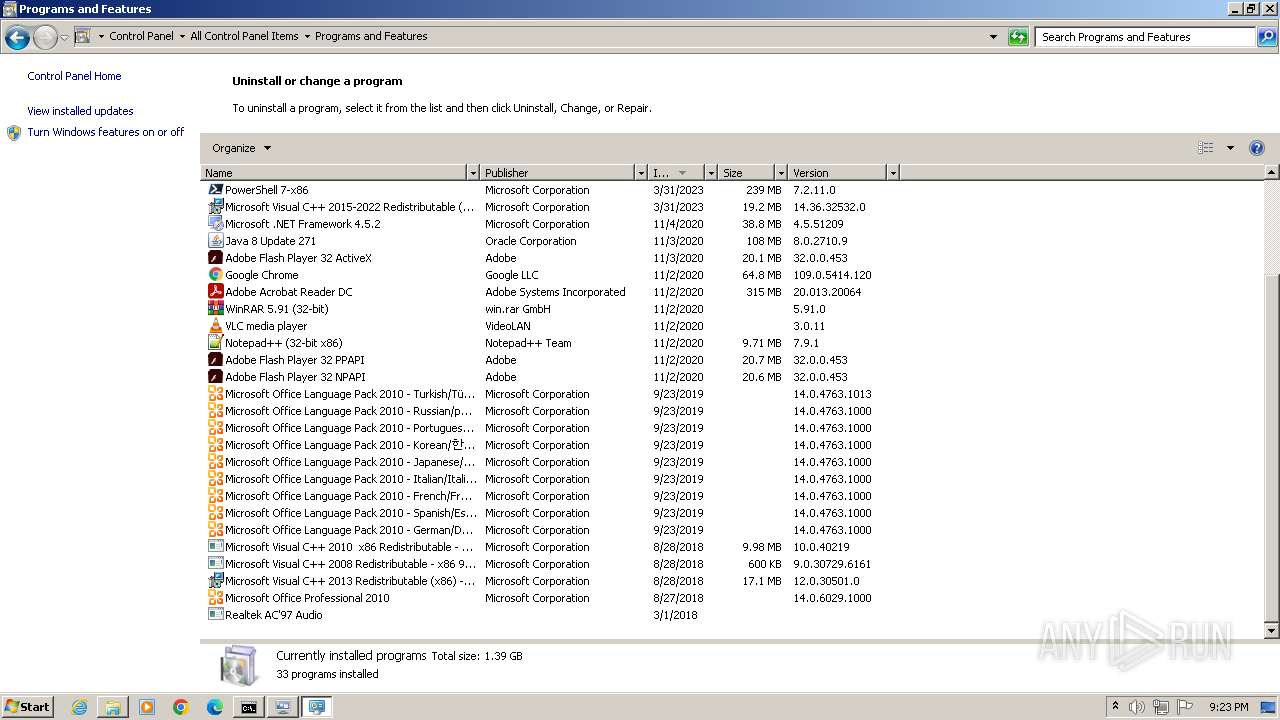
Task: Click the Java 8 Update 271 icon
Action: [x=215, y=241]
